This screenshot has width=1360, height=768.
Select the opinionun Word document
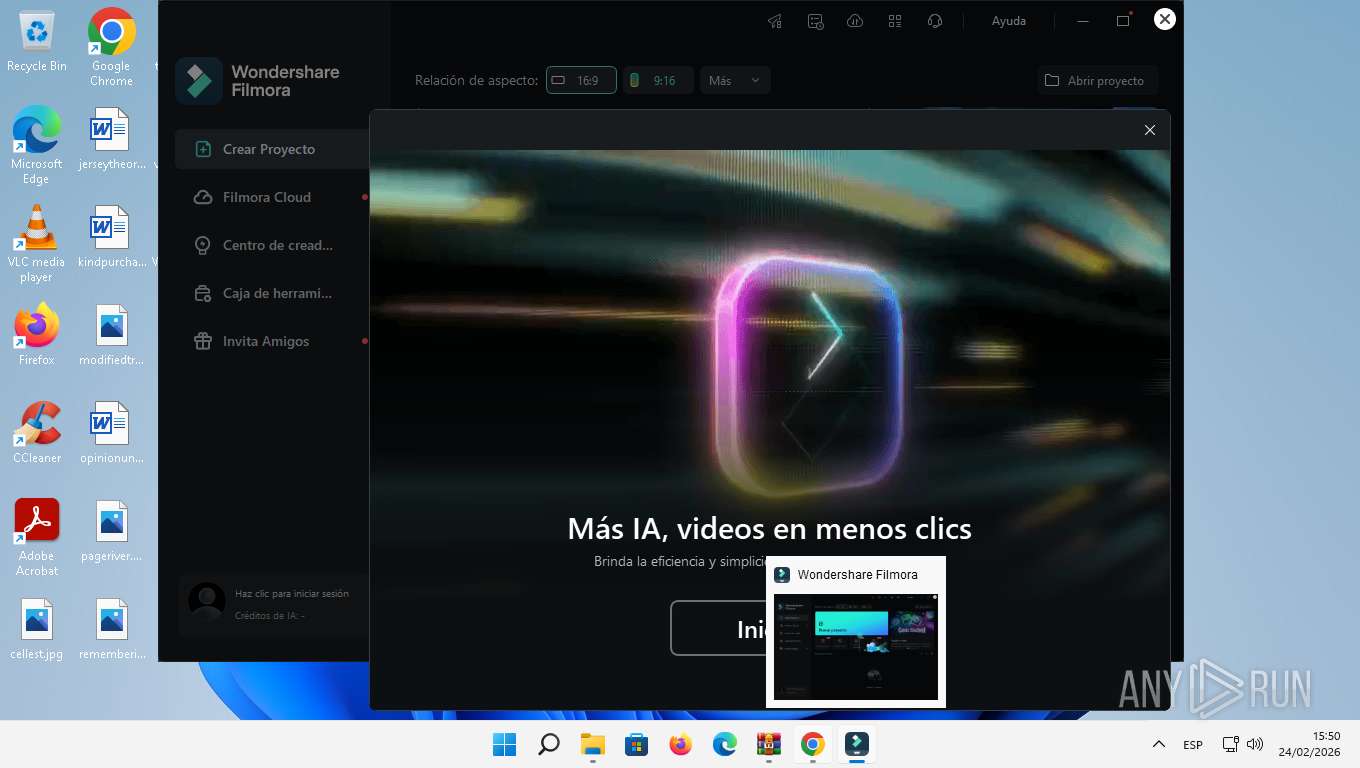[x=111, y=432]
